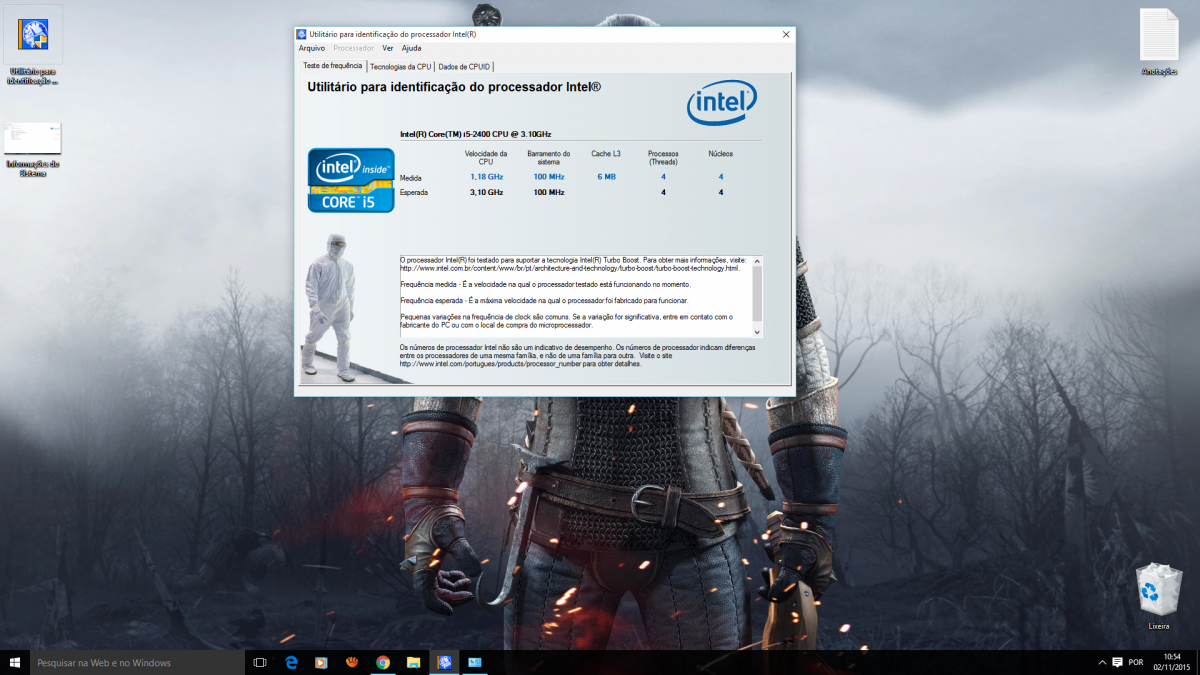The image size is (1200, 675).
Task: Select measured CPU speed 1,18 GHz
Action: coord(486,177)
